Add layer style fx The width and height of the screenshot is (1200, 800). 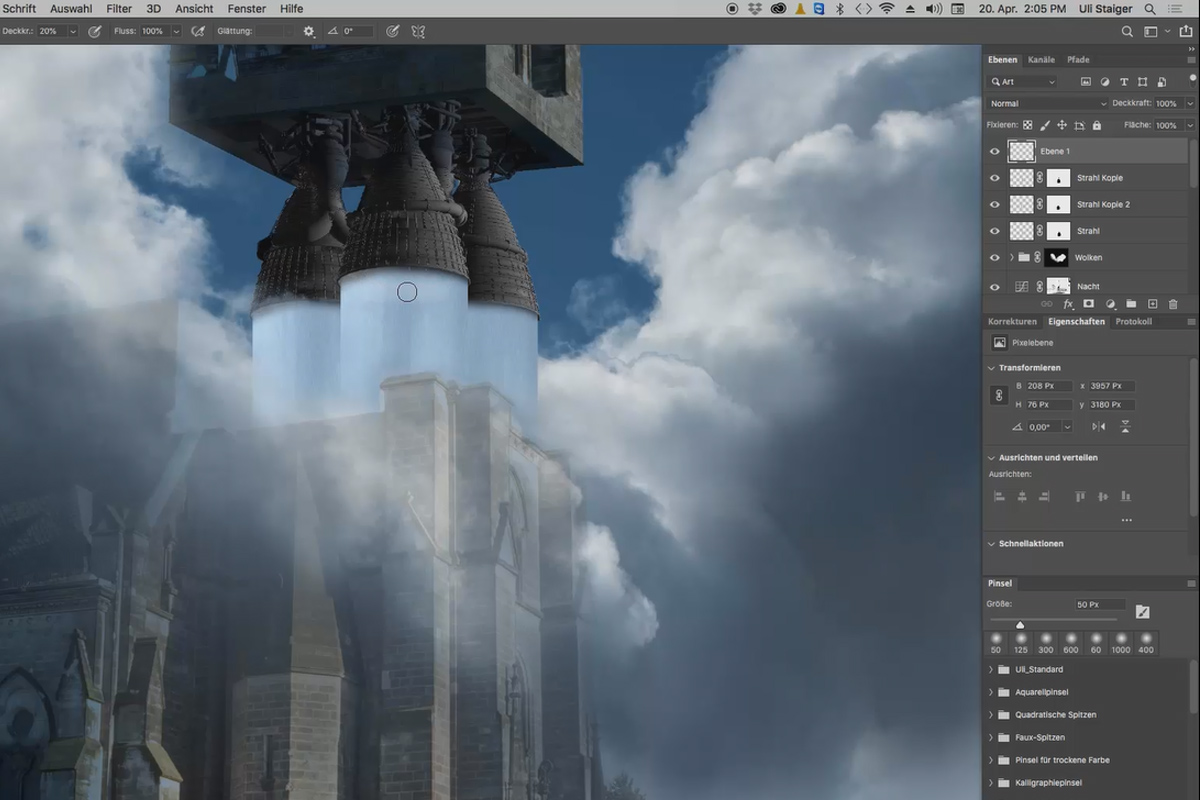click(x=1068, y=304)
